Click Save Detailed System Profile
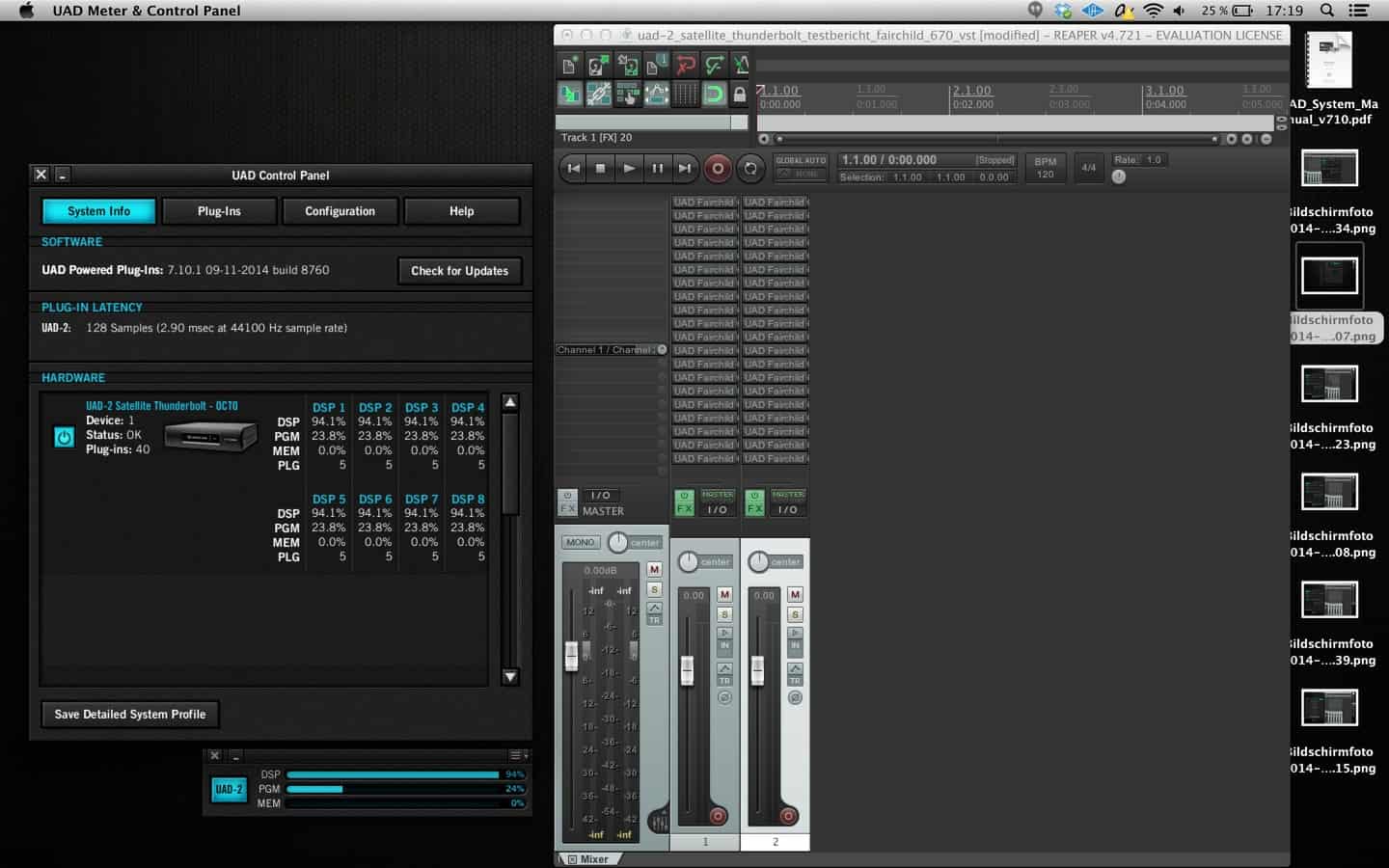1389x868 pixels. [x=130, y=715]
